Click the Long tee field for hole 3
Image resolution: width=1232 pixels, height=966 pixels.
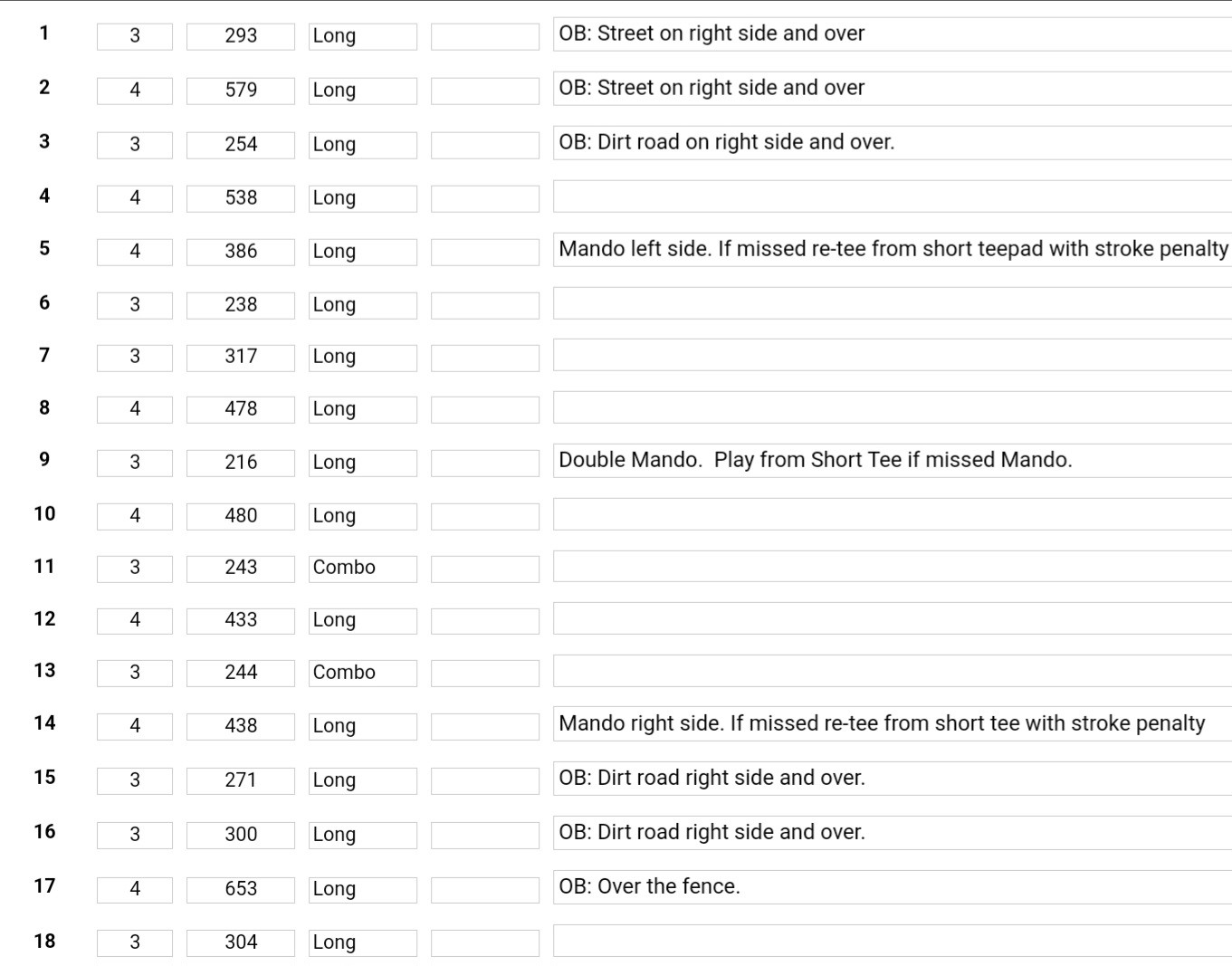[362, 145]
